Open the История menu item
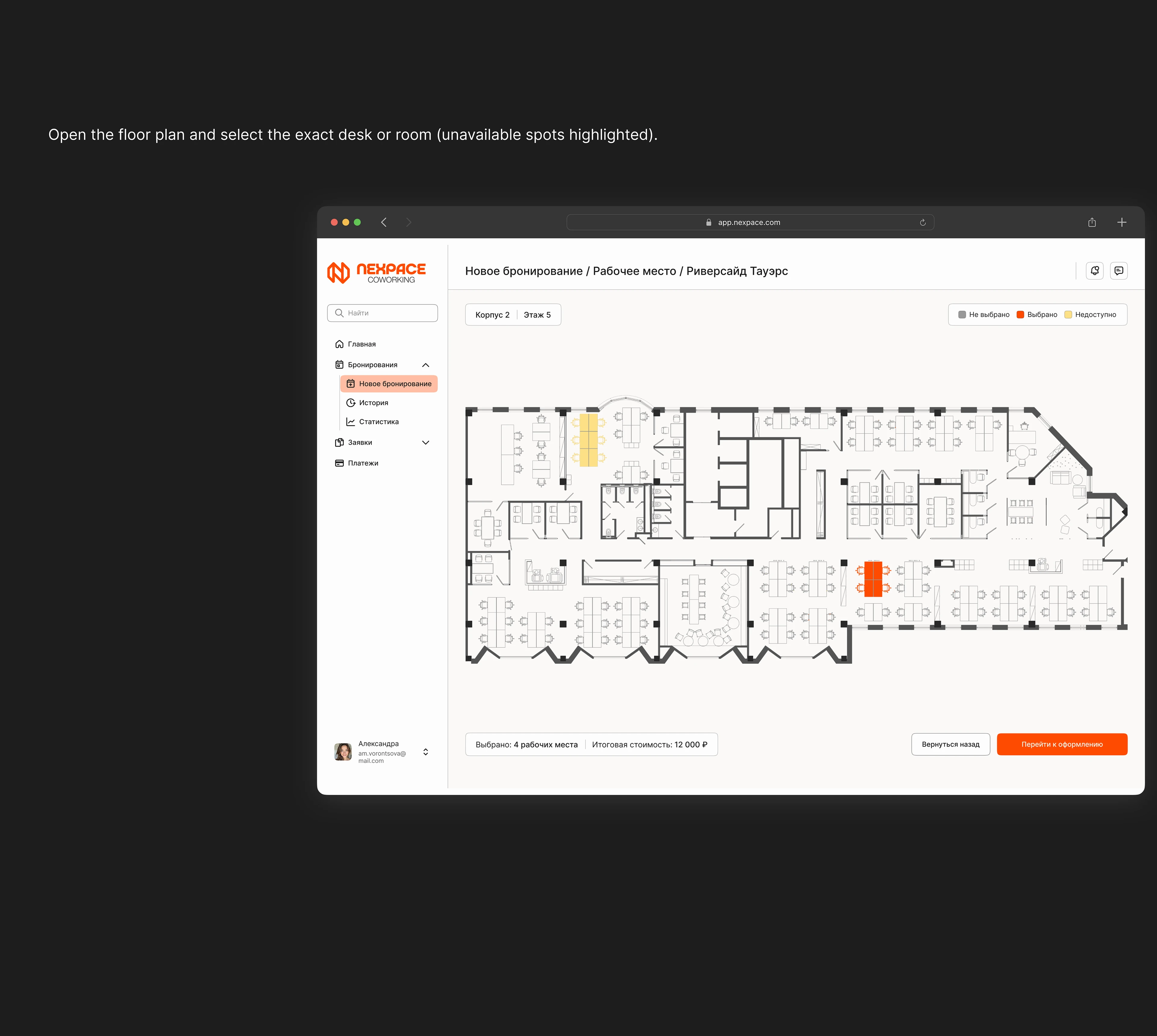 tap(373, 403)
